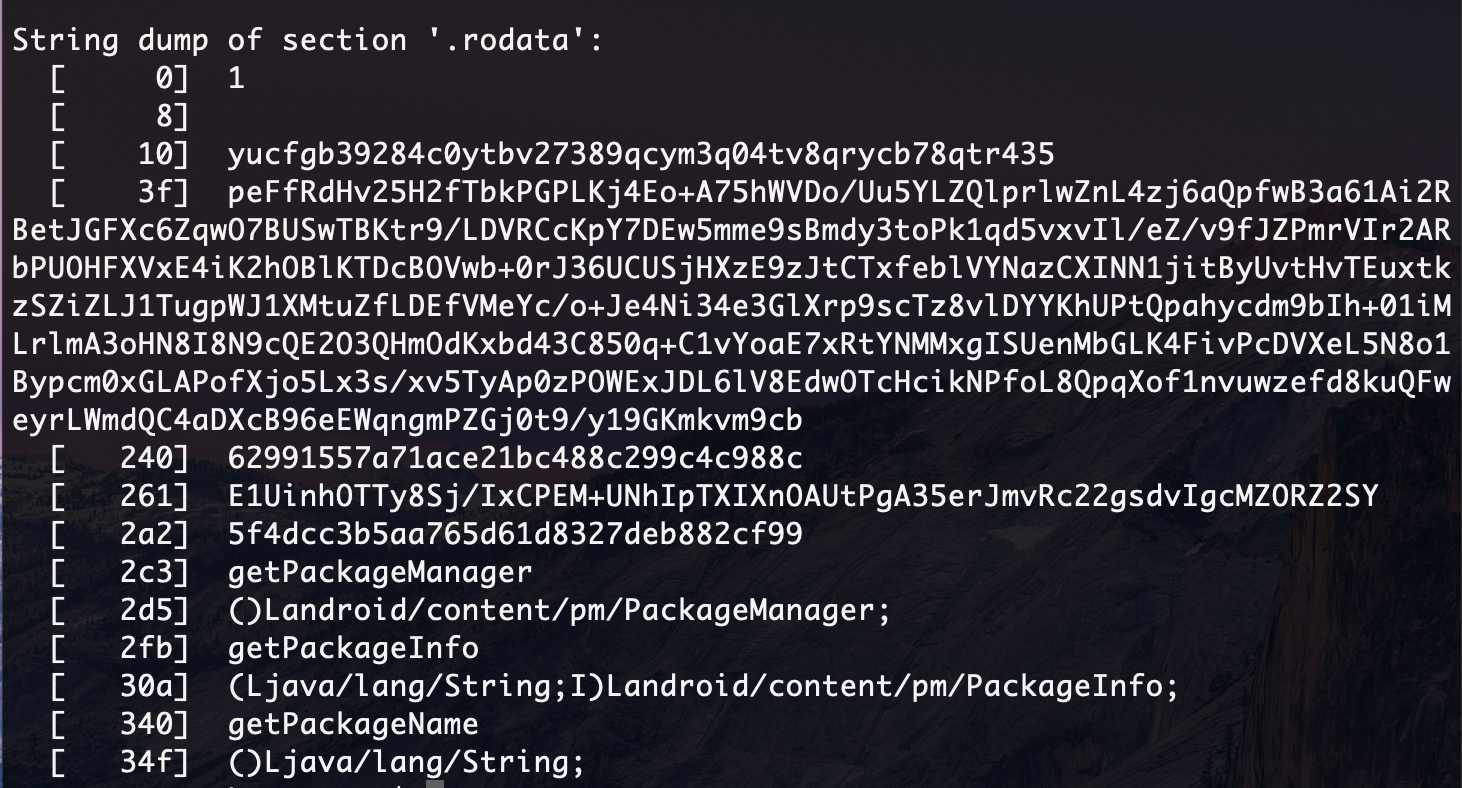This screenshot has width=1462, height=788.
Task: Click the line starting with LrlmA3oHN8I8N9
Action: click(x=731, y=345)
